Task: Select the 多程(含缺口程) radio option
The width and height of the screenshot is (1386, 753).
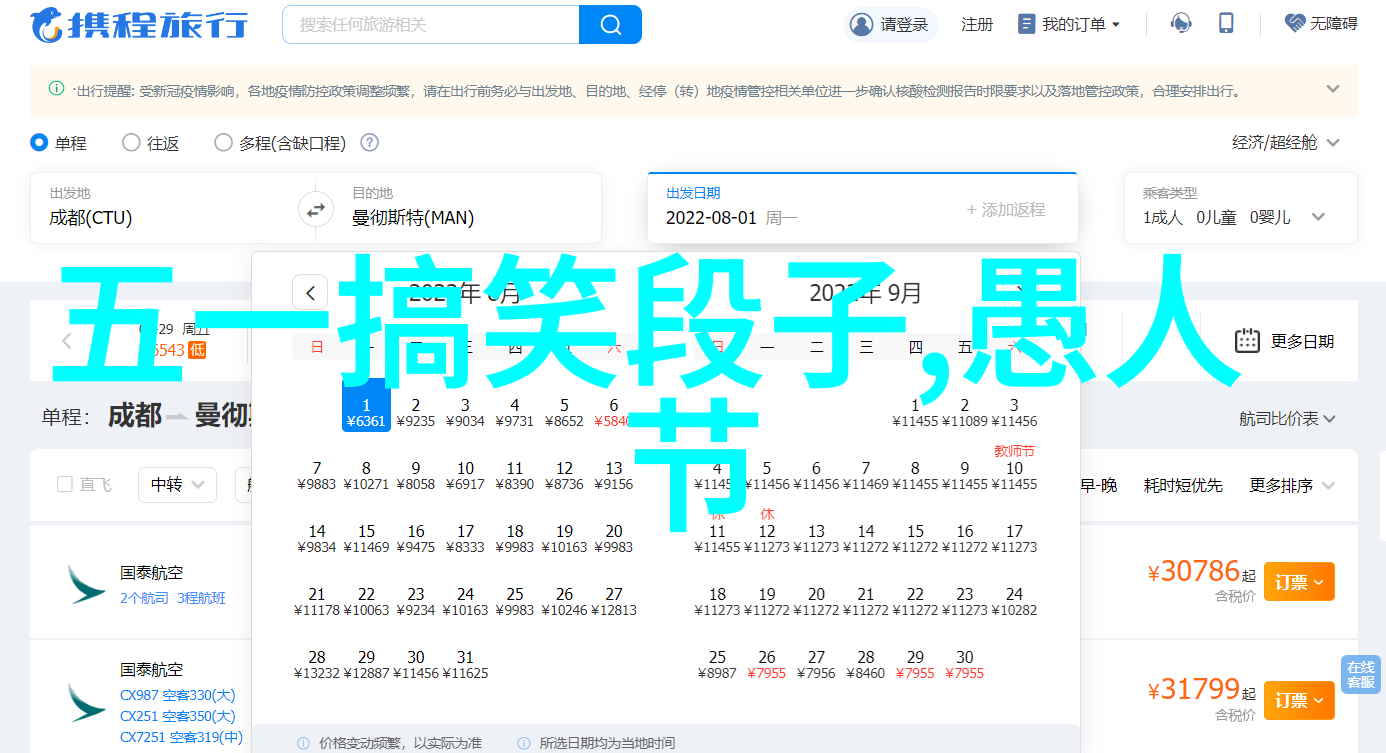Action: click(x=223, y=143)
